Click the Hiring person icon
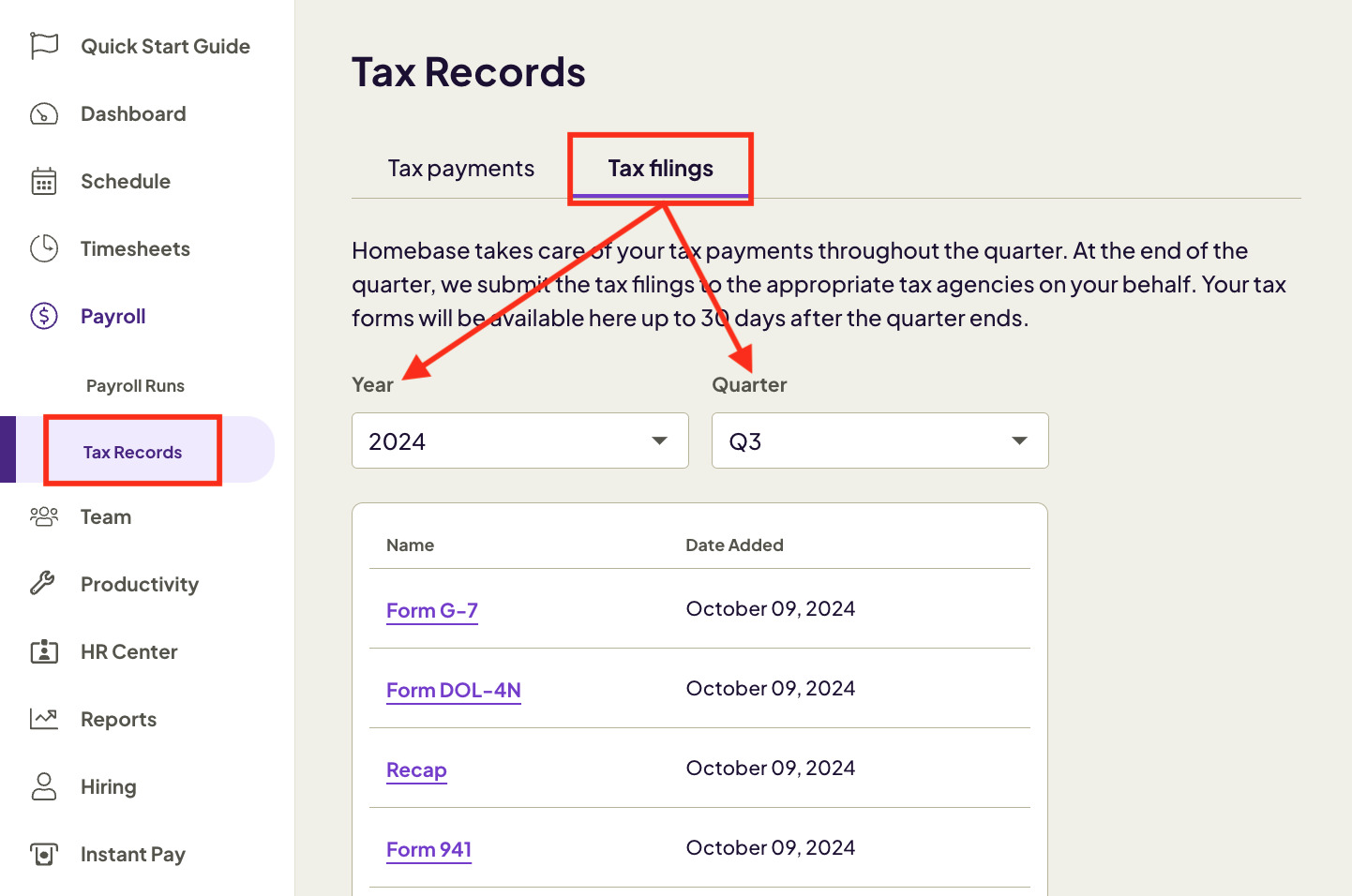This screenshot has height=896, width=1352. (43, 786)
